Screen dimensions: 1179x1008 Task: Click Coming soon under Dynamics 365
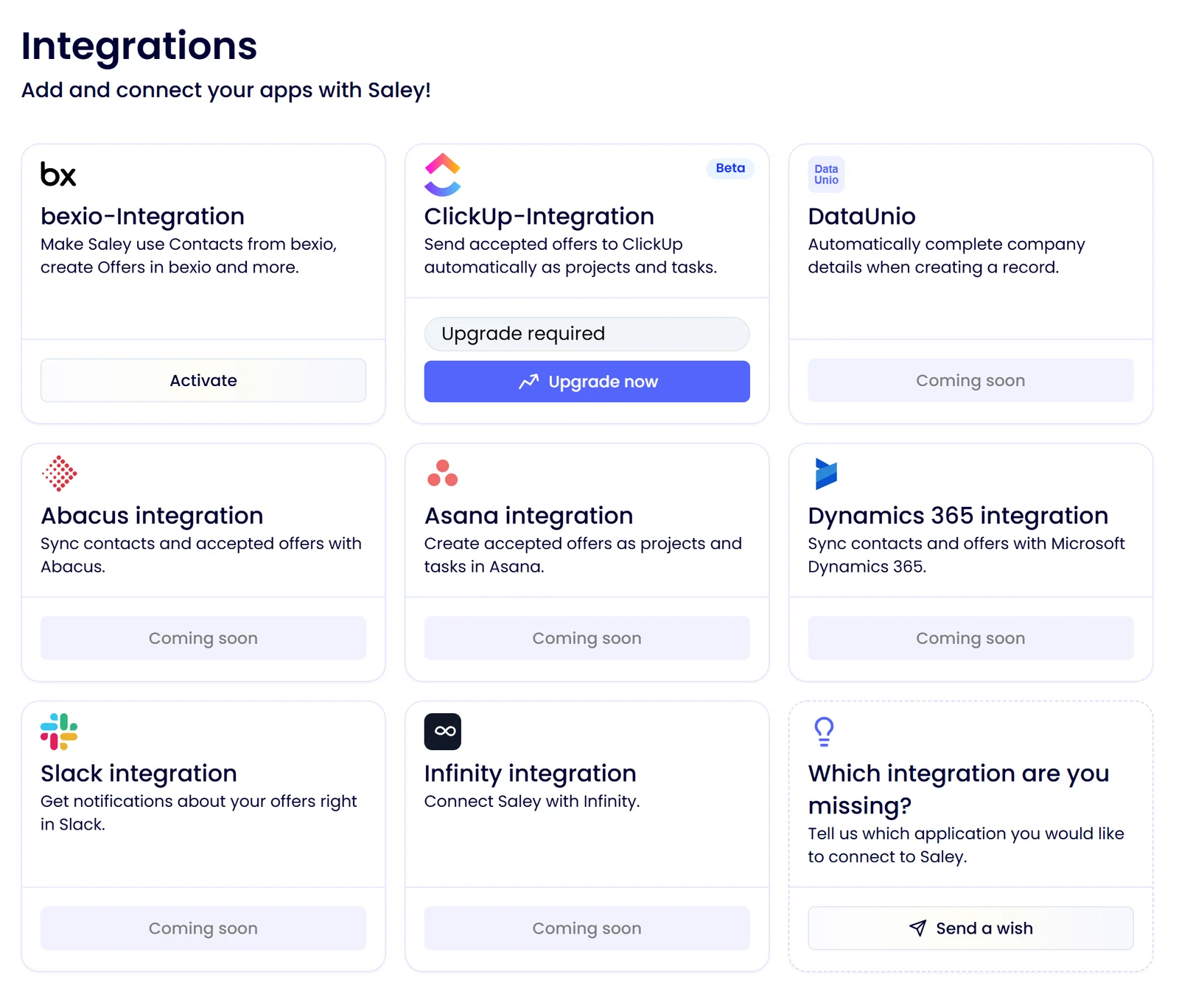click(x=970, y=638)
